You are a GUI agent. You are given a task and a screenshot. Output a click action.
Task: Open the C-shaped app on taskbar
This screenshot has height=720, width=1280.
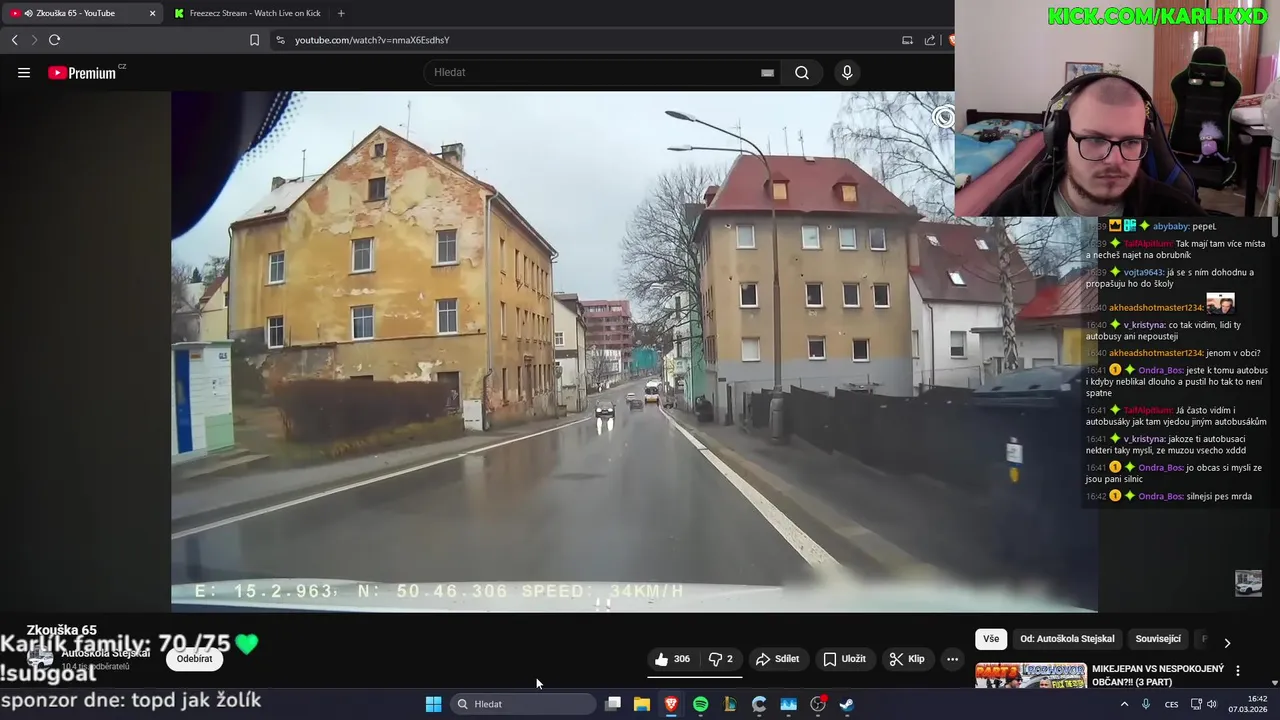[x=759, y=704]
